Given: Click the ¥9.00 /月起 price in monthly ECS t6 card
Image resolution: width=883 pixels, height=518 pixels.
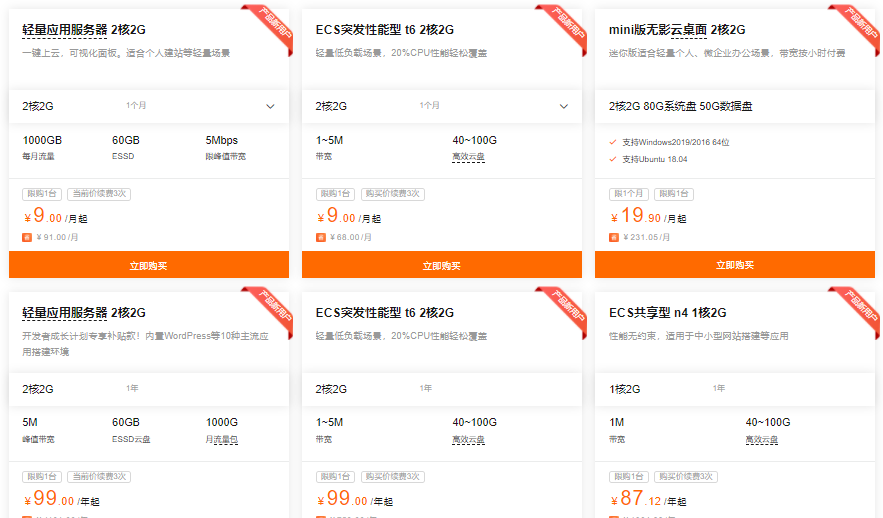Looking at the screenshot, I should click(349, 216).
